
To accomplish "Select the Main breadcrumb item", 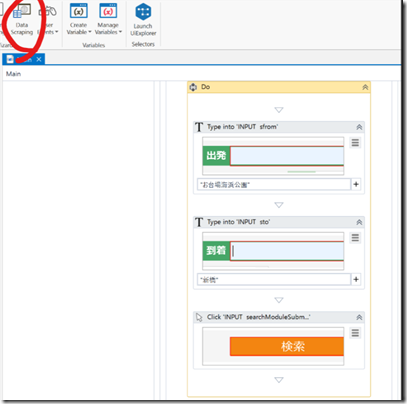I will pos(13,74).
